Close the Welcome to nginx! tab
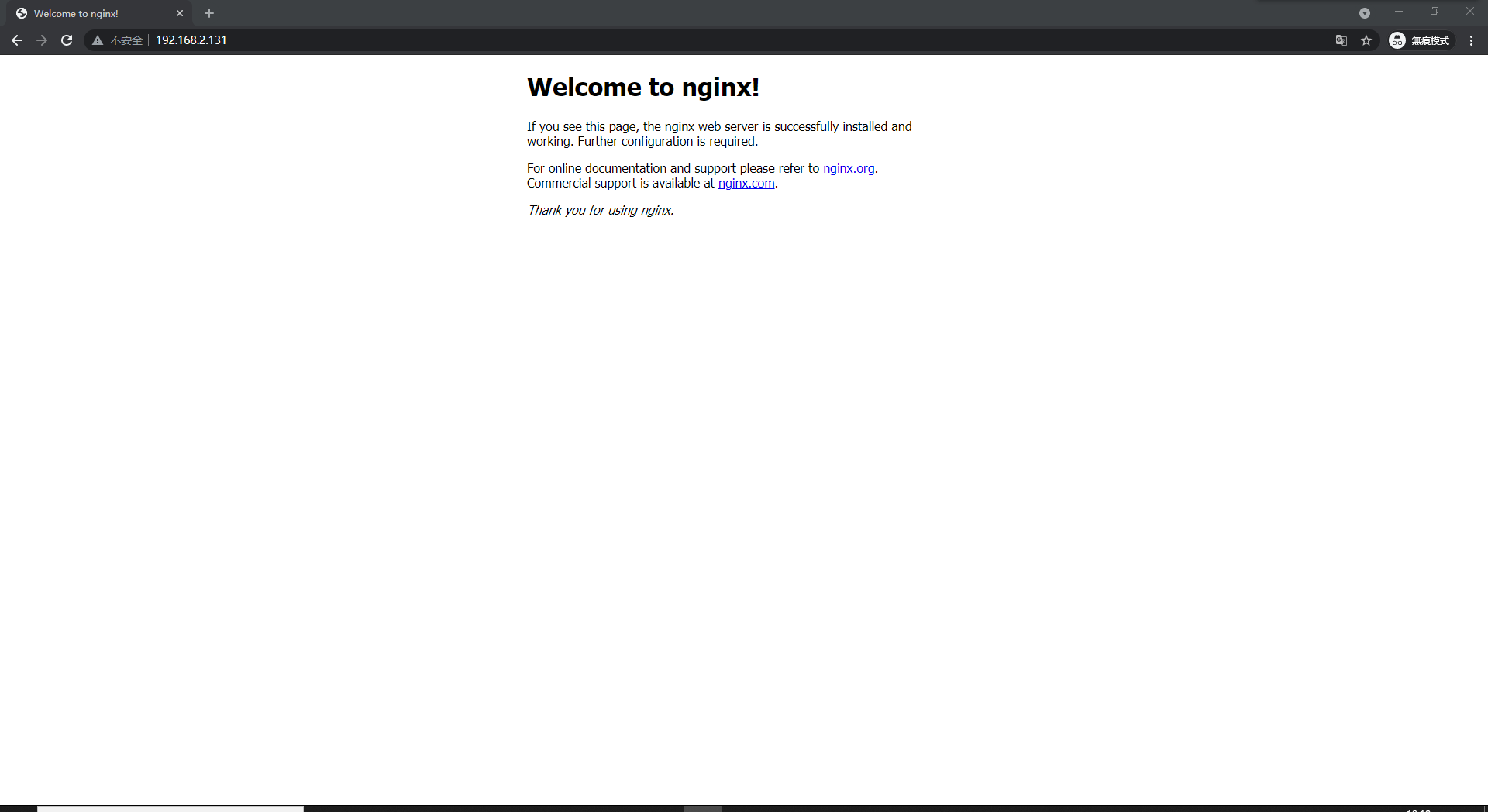 [180, 13]
